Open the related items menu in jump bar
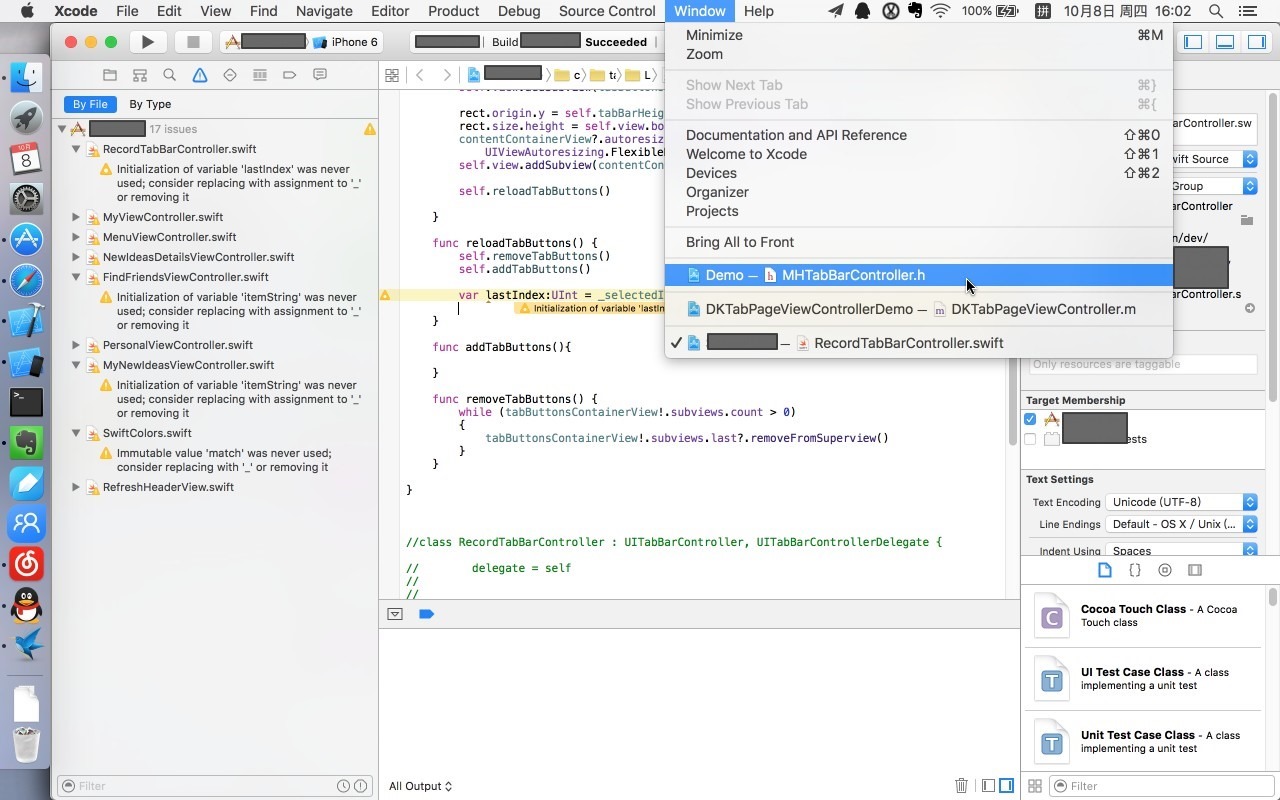The height and width of the screenshot is (800, 1280). [392, 75]
